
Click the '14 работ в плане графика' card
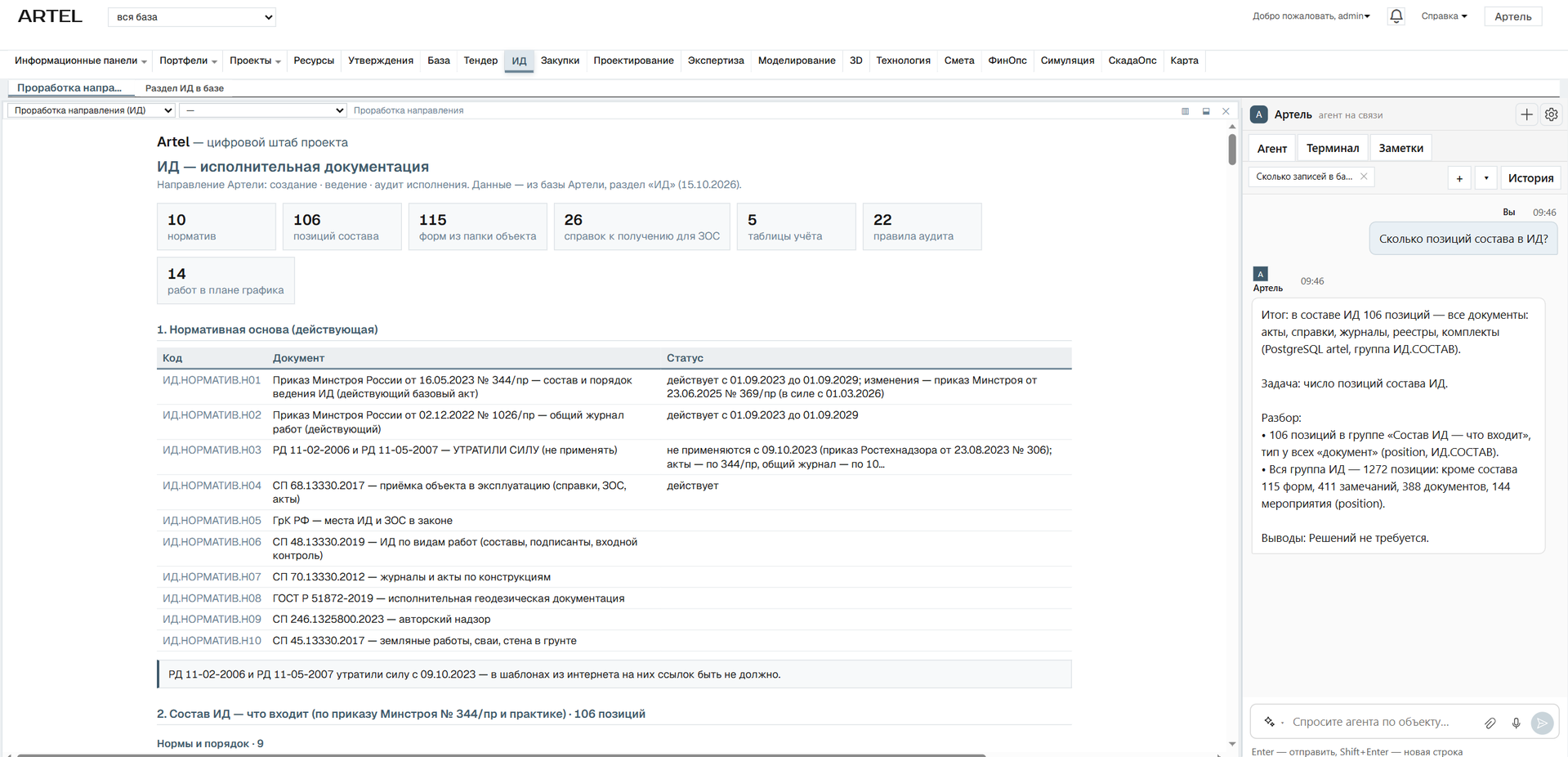(x=226, y=280)
